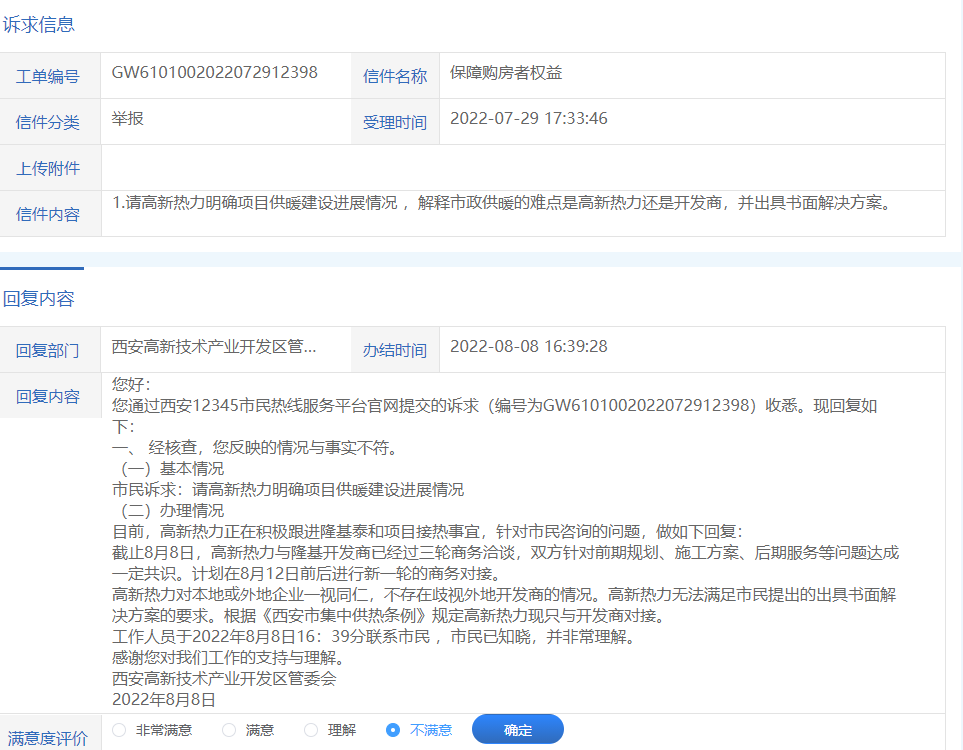Click the work order number GW6101002022072912398 field
Image resolution: width=963 pixels, height=750 pixels.
click(x=214, y=73)
